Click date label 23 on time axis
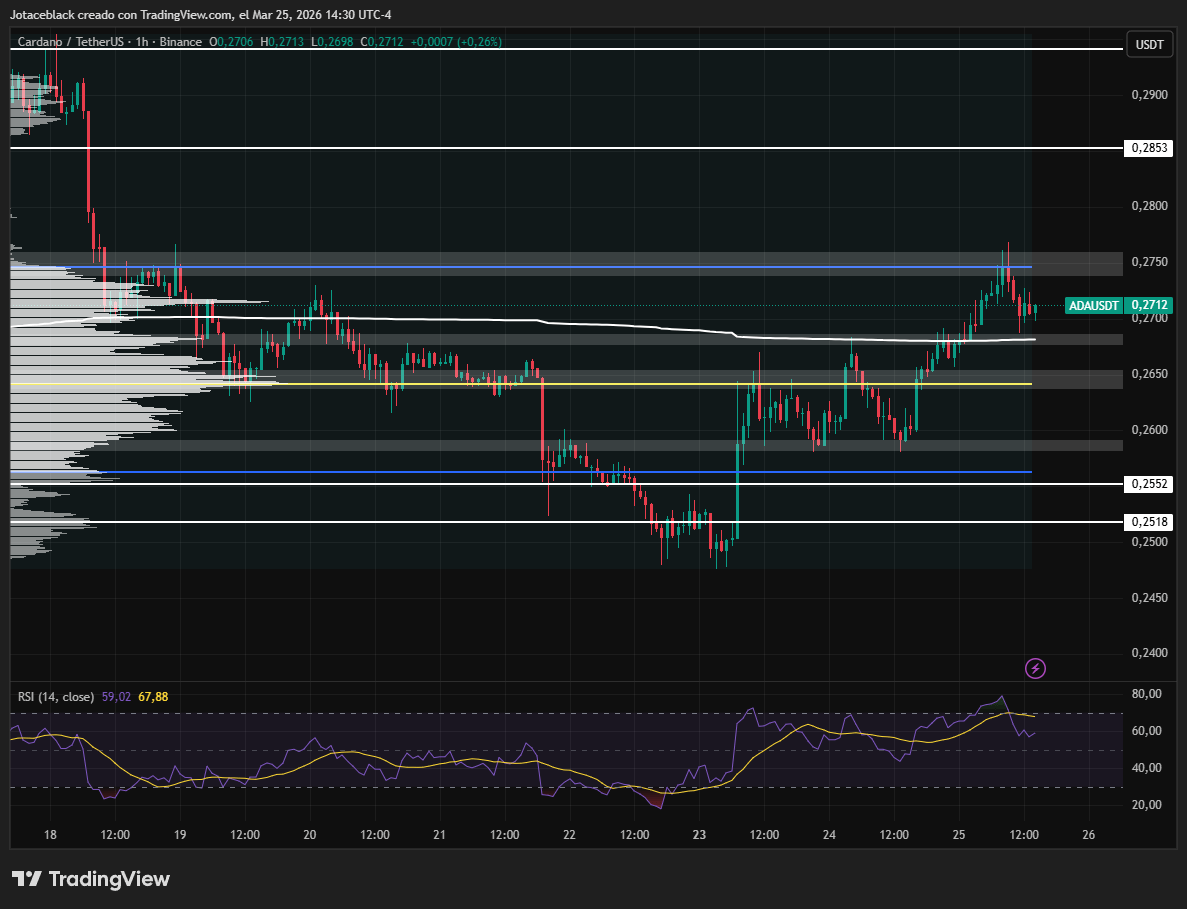Screen dimensions: 1187x909 (x=699, y=834)
